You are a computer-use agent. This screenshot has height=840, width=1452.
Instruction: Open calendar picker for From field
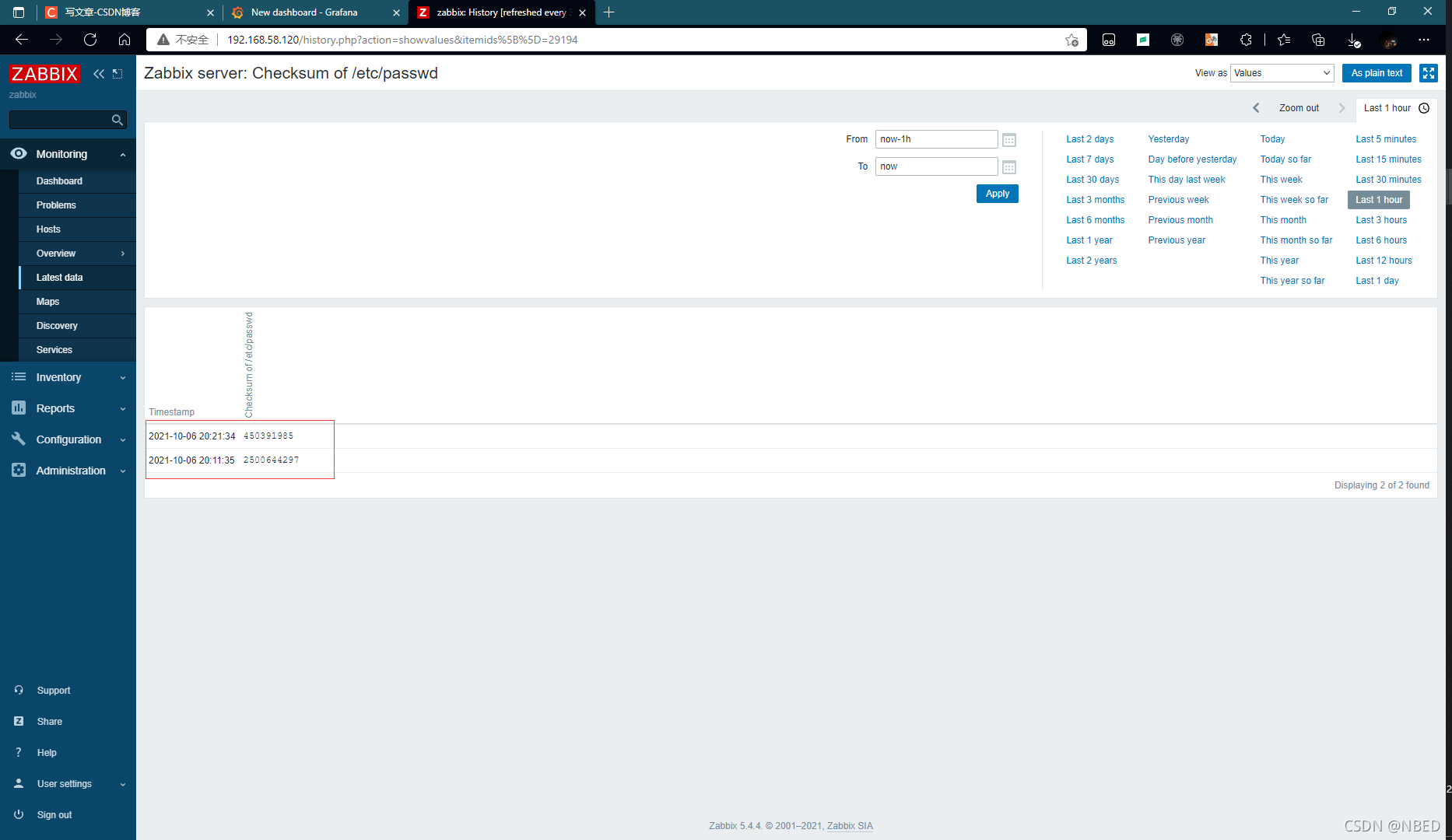click(1009, 140)
